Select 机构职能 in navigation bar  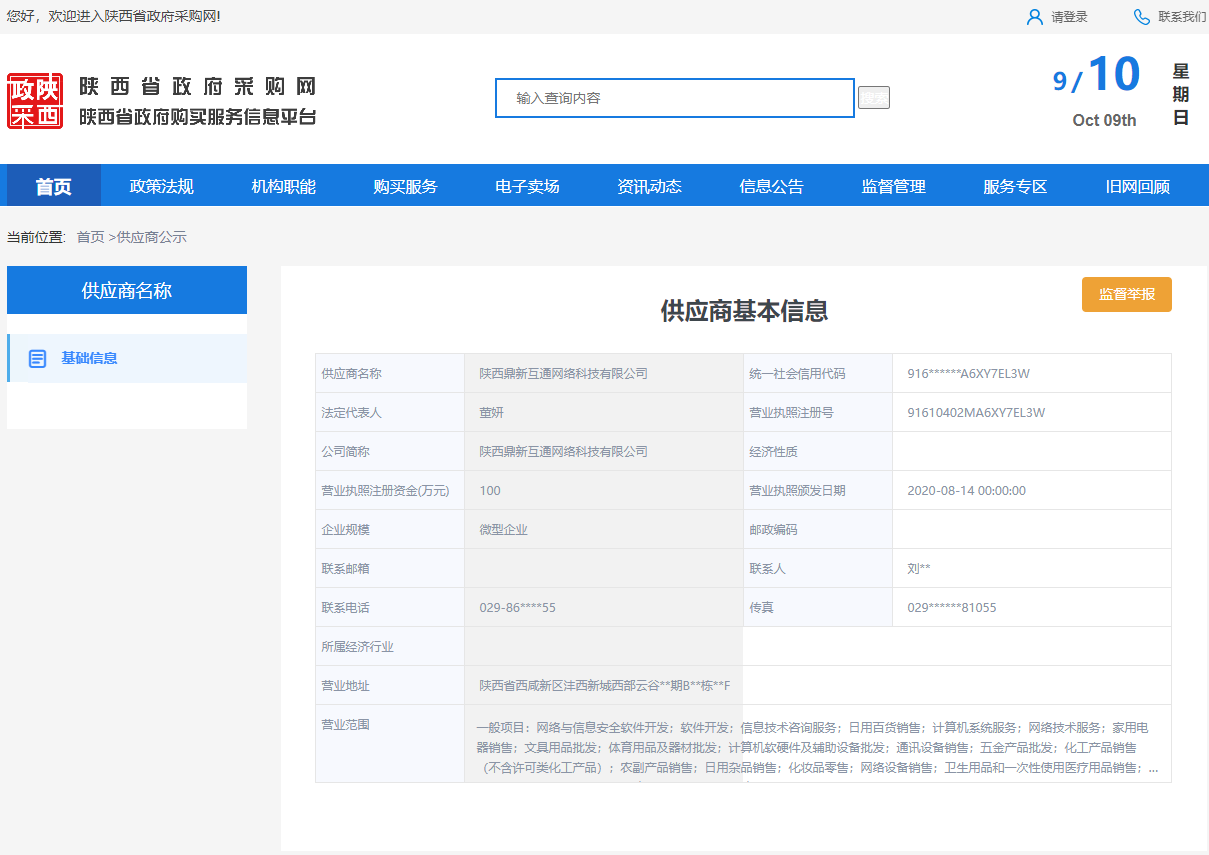click(x=284, y=186)
